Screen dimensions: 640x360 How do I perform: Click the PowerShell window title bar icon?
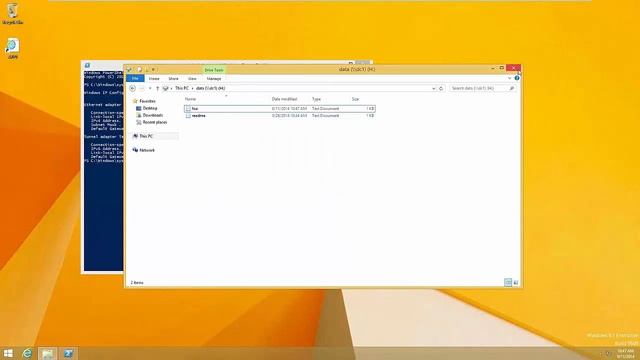click(87, 65)
